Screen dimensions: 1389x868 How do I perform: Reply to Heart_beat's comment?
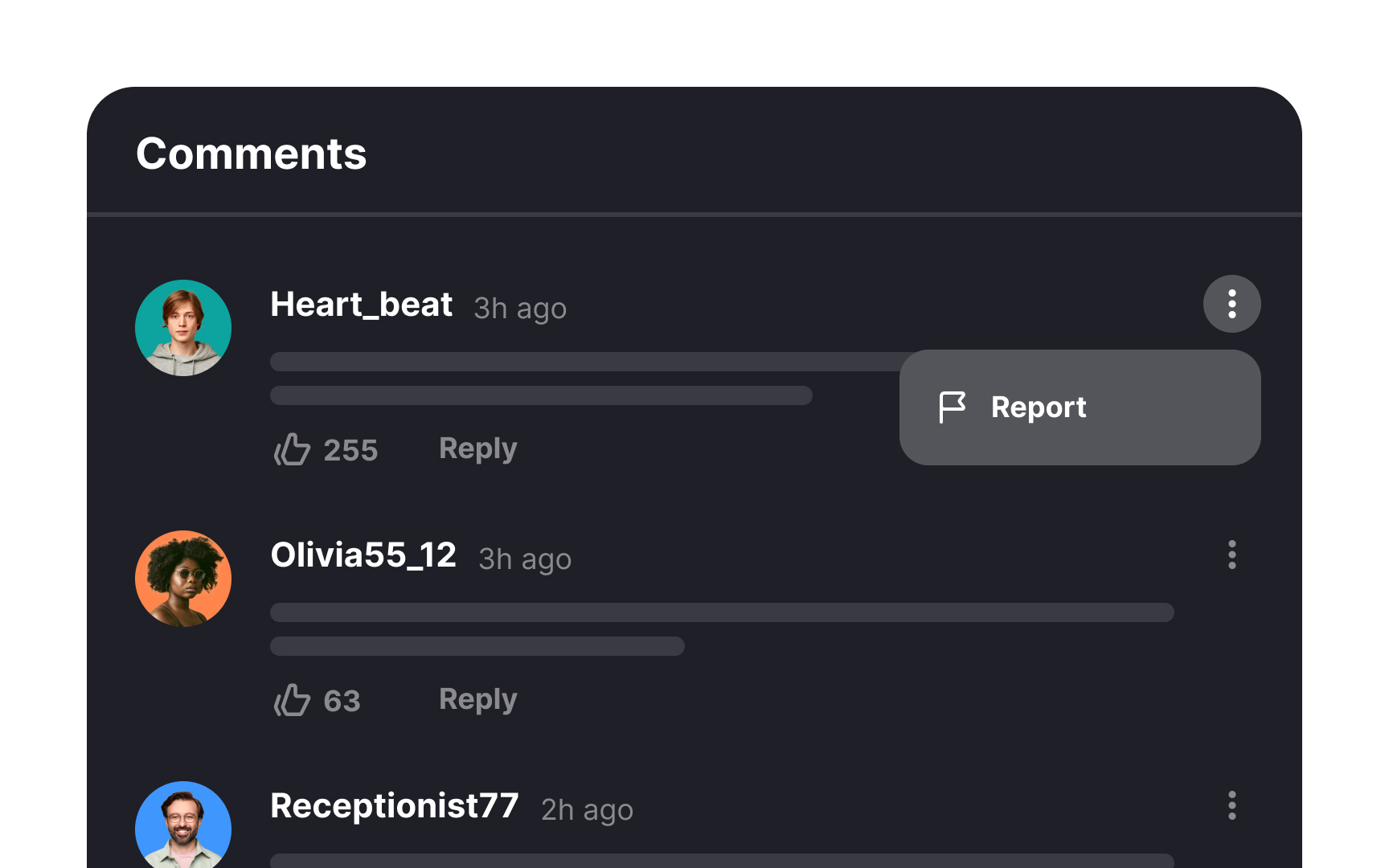click(x=478, y=449)
